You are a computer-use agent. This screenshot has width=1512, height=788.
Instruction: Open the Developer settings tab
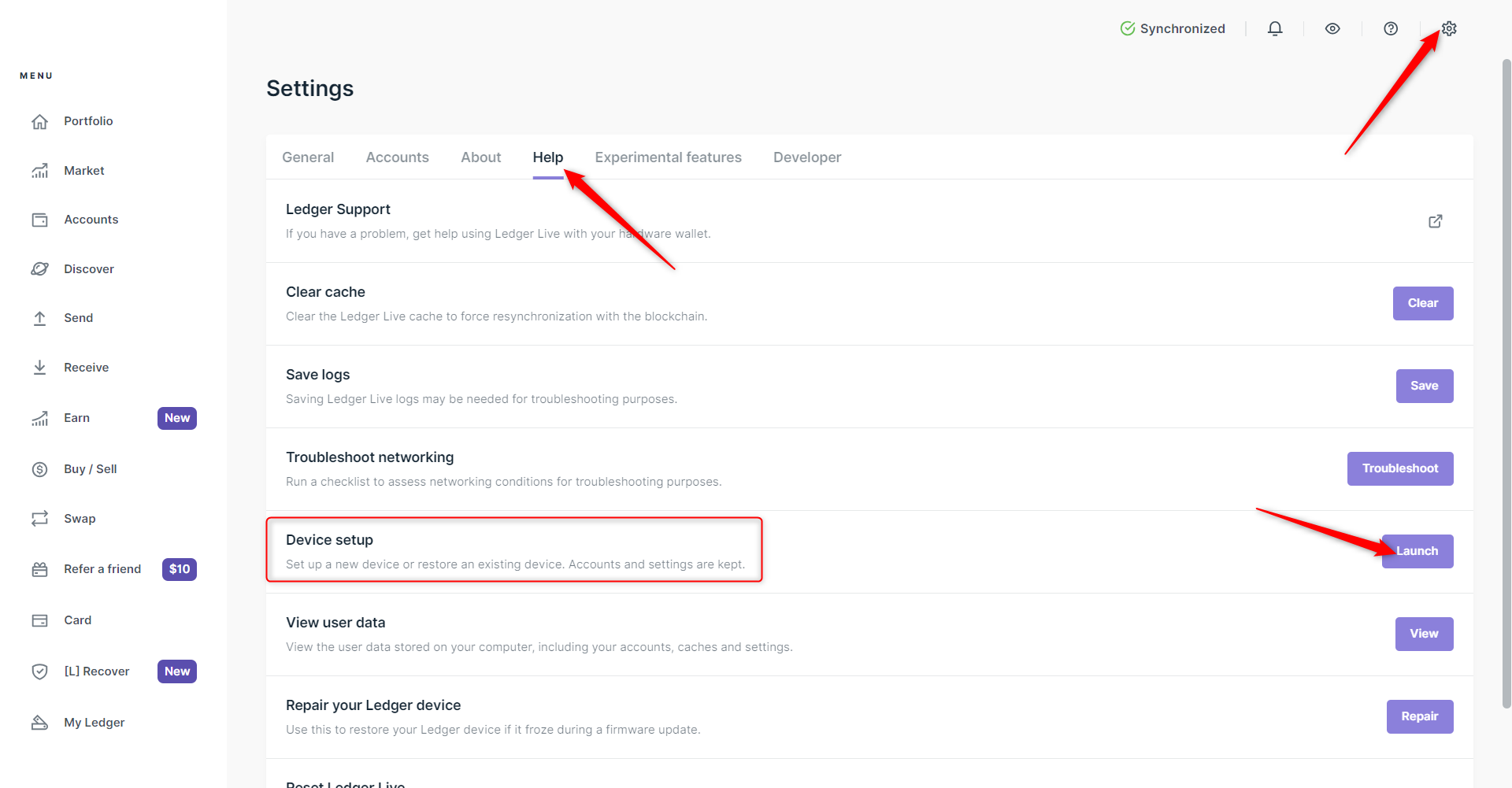[807, 157]
